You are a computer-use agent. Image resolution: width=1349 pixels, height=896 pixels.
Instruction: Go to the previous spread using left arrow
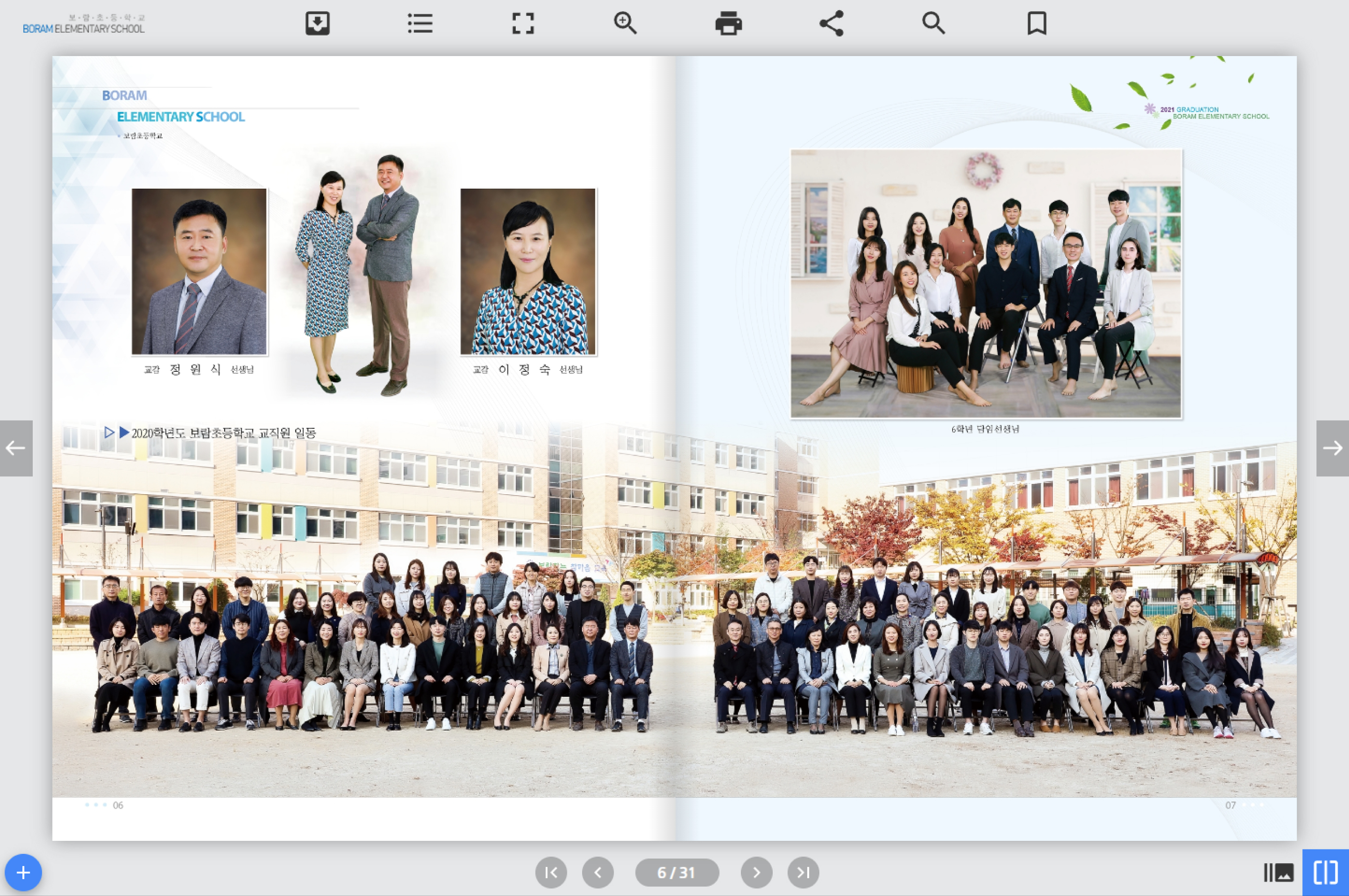16,448
